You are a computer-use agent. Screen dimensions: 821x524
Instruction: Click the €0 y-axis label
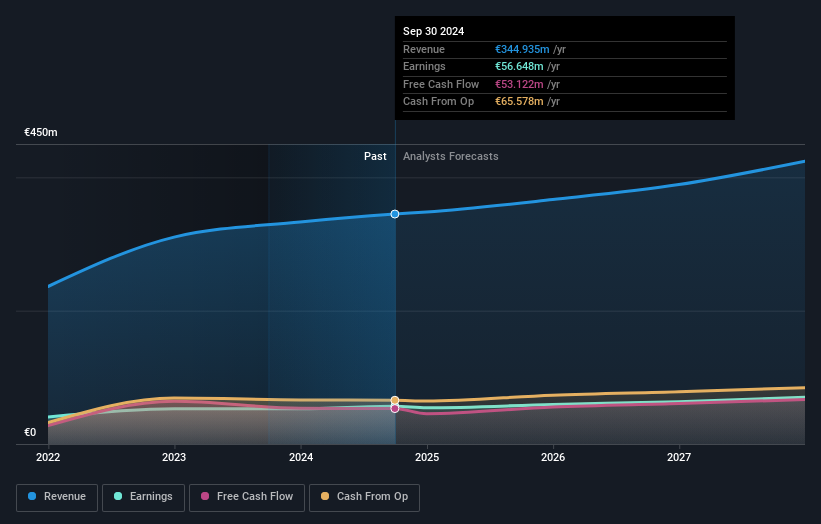pos(30,433)
